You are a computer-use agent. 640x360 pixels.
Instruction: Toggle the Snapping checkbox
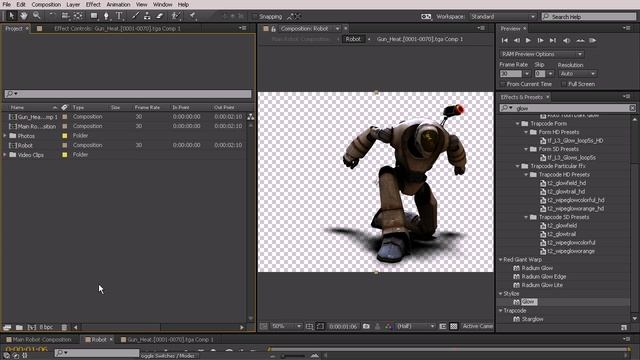point(255,17)
